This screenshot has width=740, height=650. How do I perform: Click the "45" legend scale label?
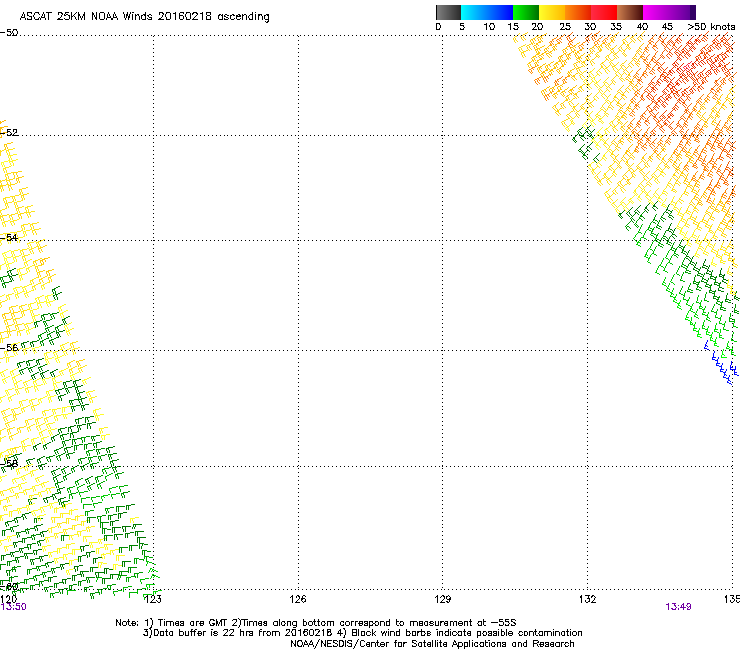coord(667,27)
